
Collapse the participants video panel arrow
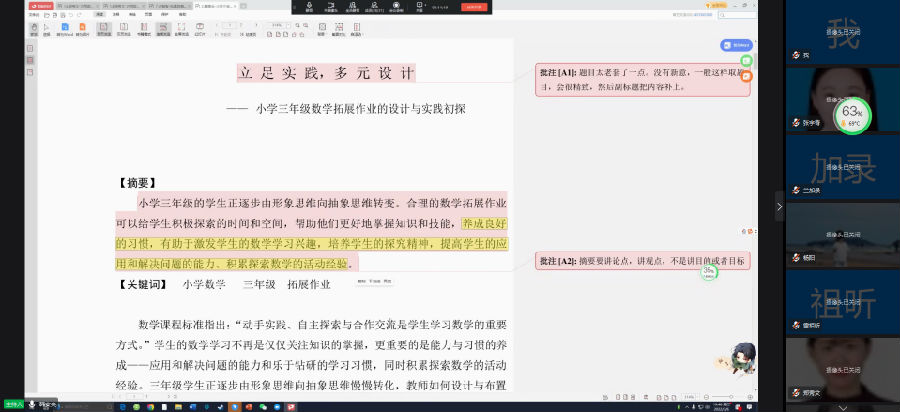click(x=780, y=206)
